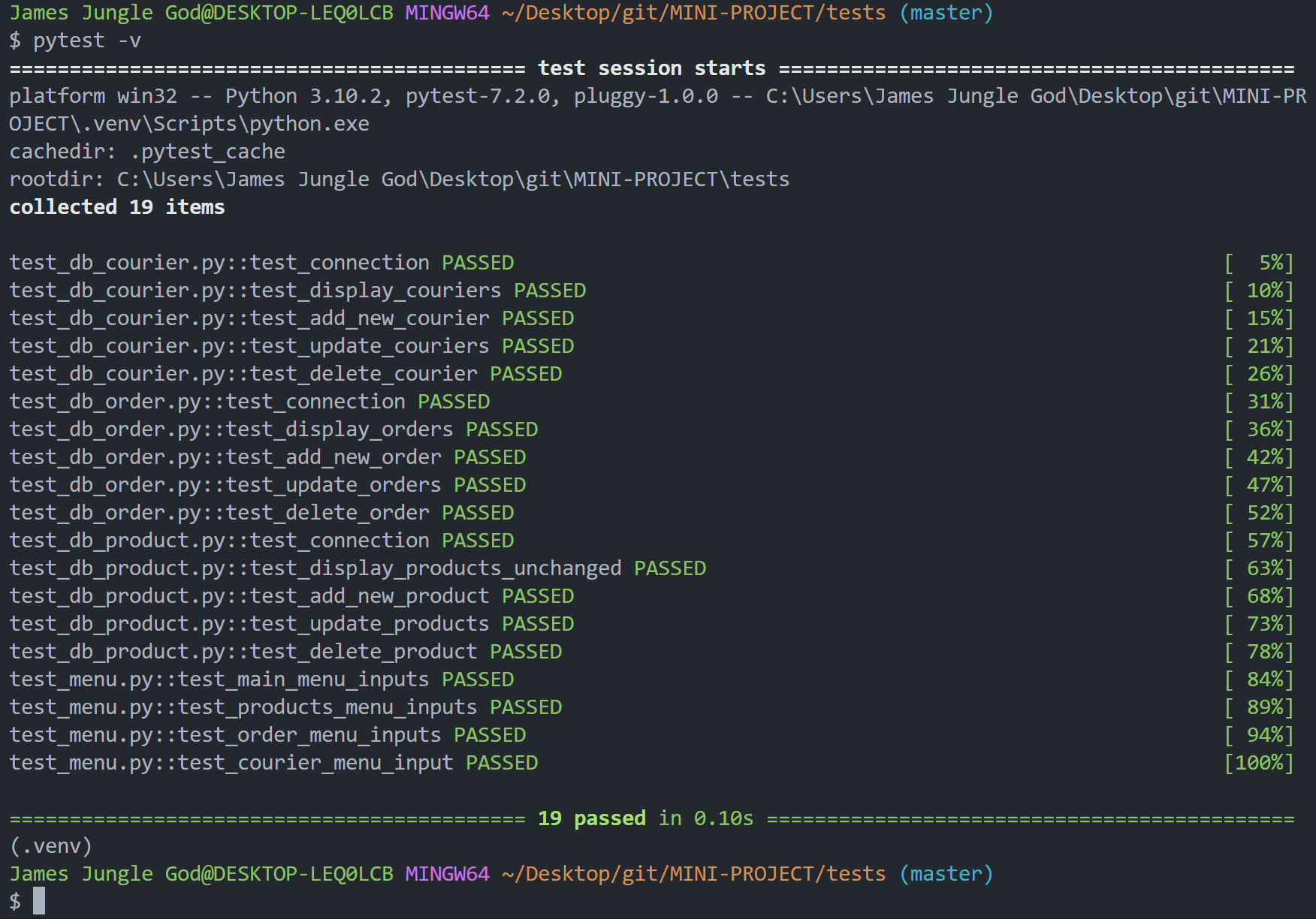The image size is (1316, 919).
Task: Click the [100%] progress indicator
Action: click(x=1257, y=762)
